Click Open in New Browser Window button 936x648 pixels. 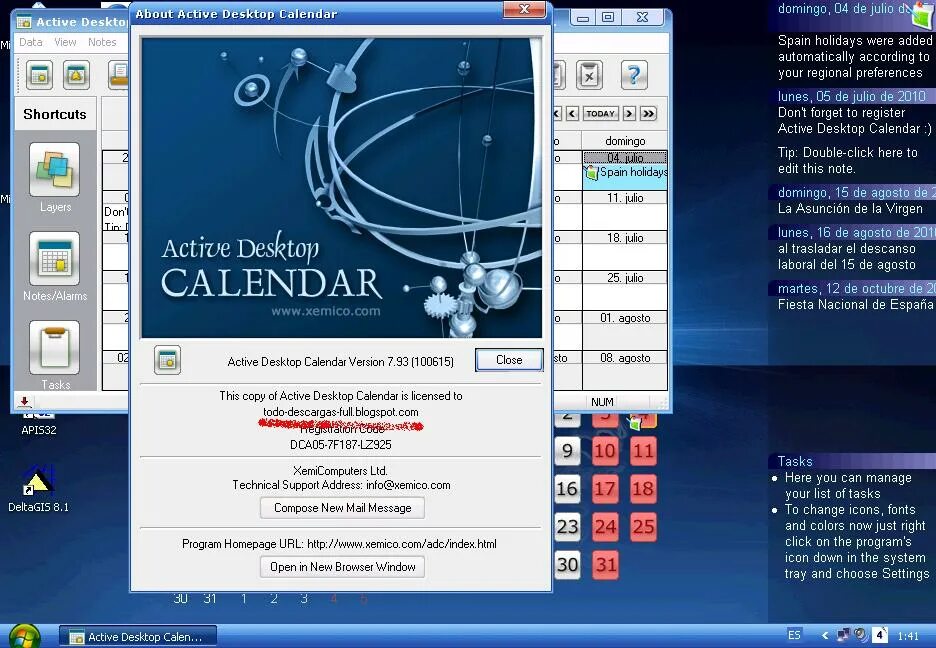342,567
